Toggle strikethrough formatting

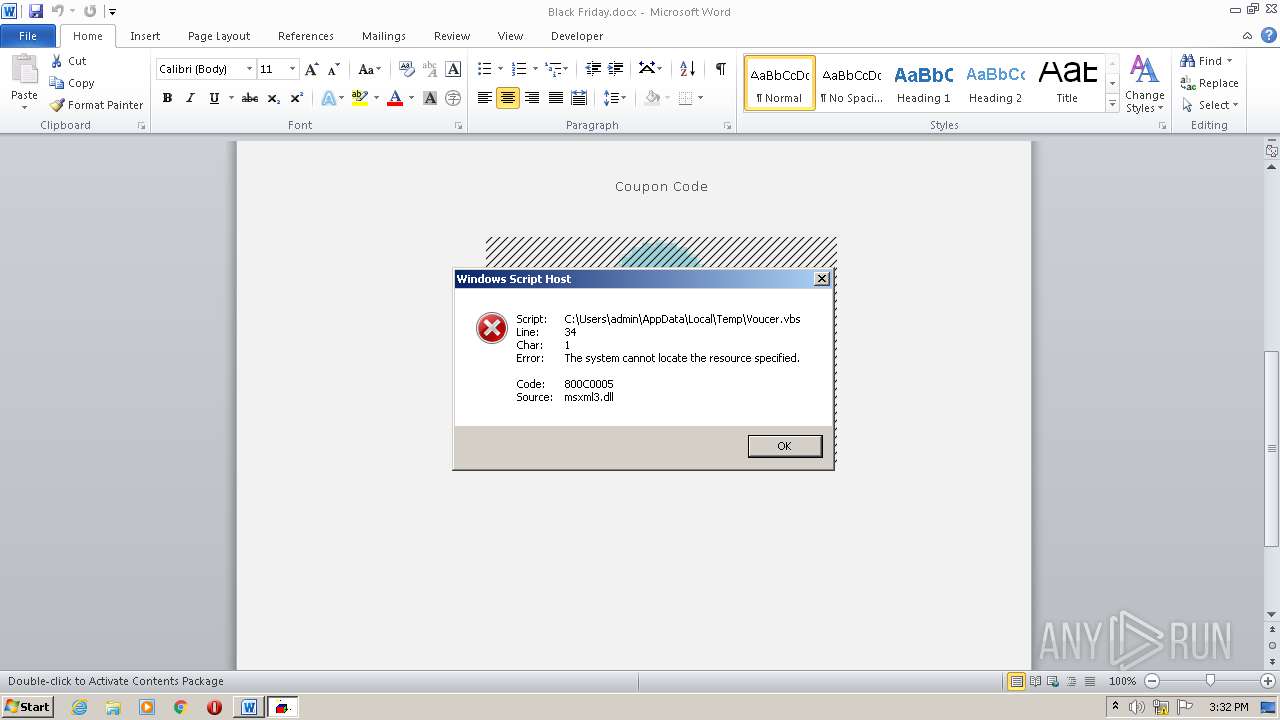point(250,98)
